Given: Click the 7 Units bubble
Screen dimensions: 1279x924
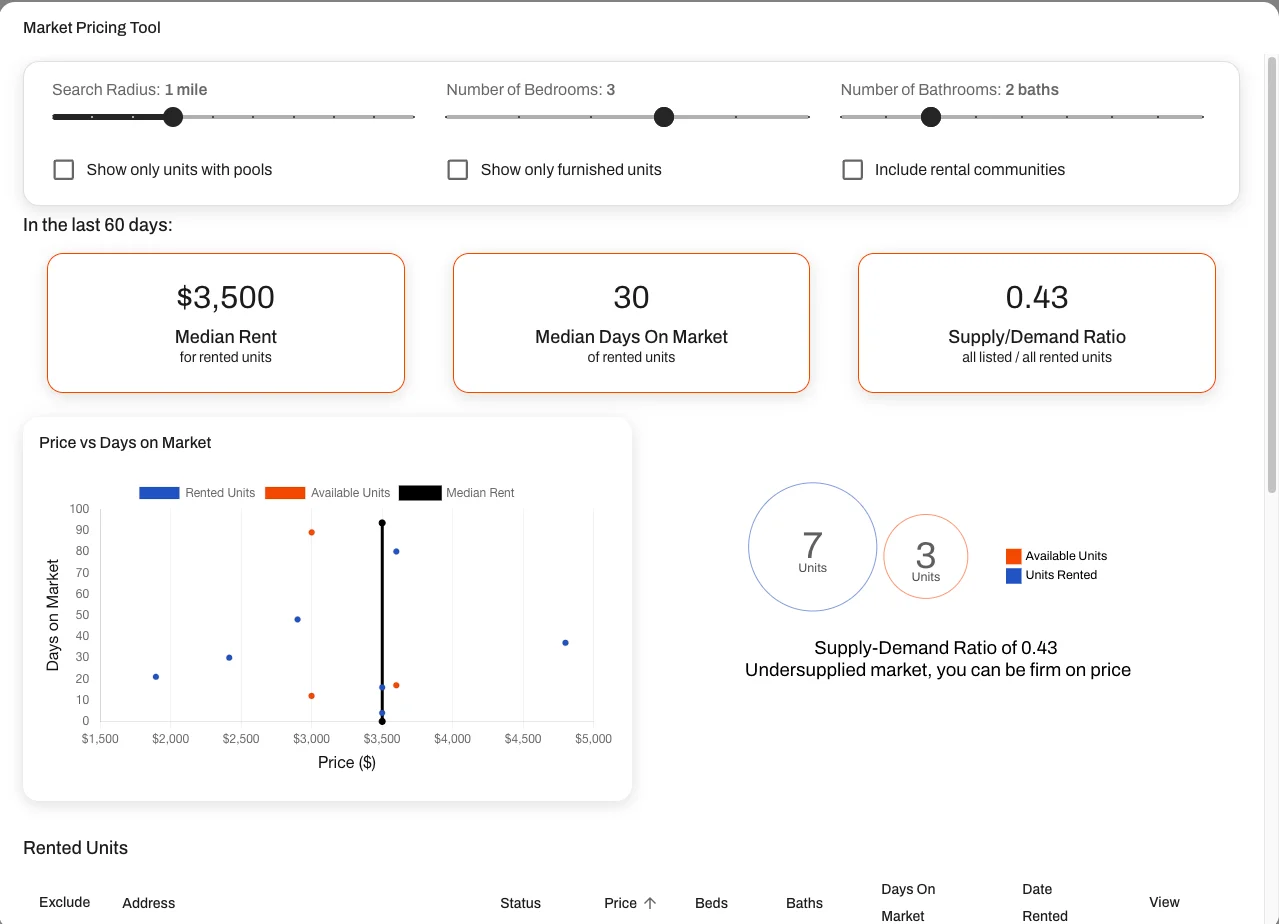Looking at the screenshot, I should coord(812,547).
